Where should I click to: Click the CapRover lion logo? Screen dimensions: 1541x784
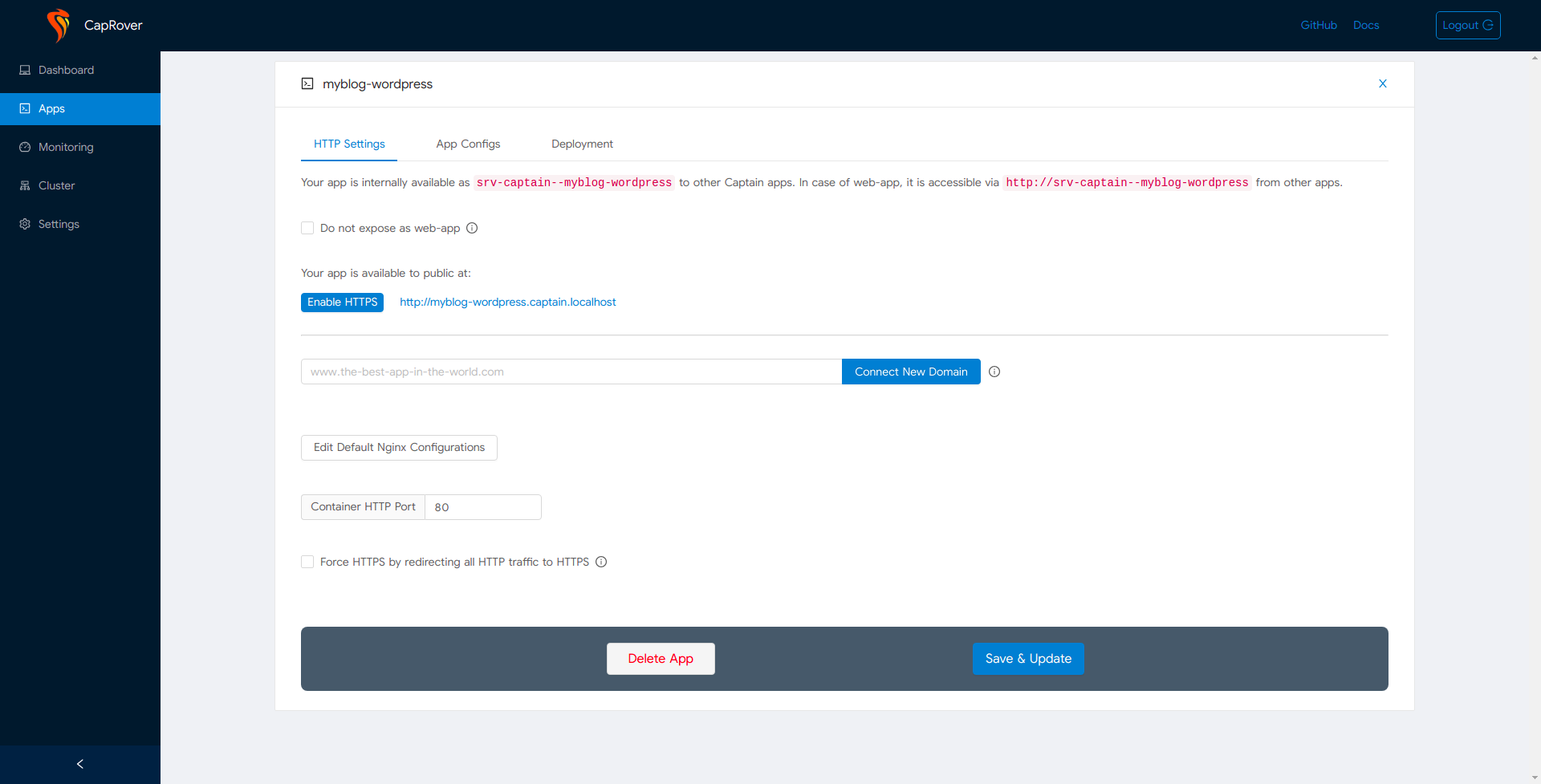pyautogui.click(x=58, y=25)
